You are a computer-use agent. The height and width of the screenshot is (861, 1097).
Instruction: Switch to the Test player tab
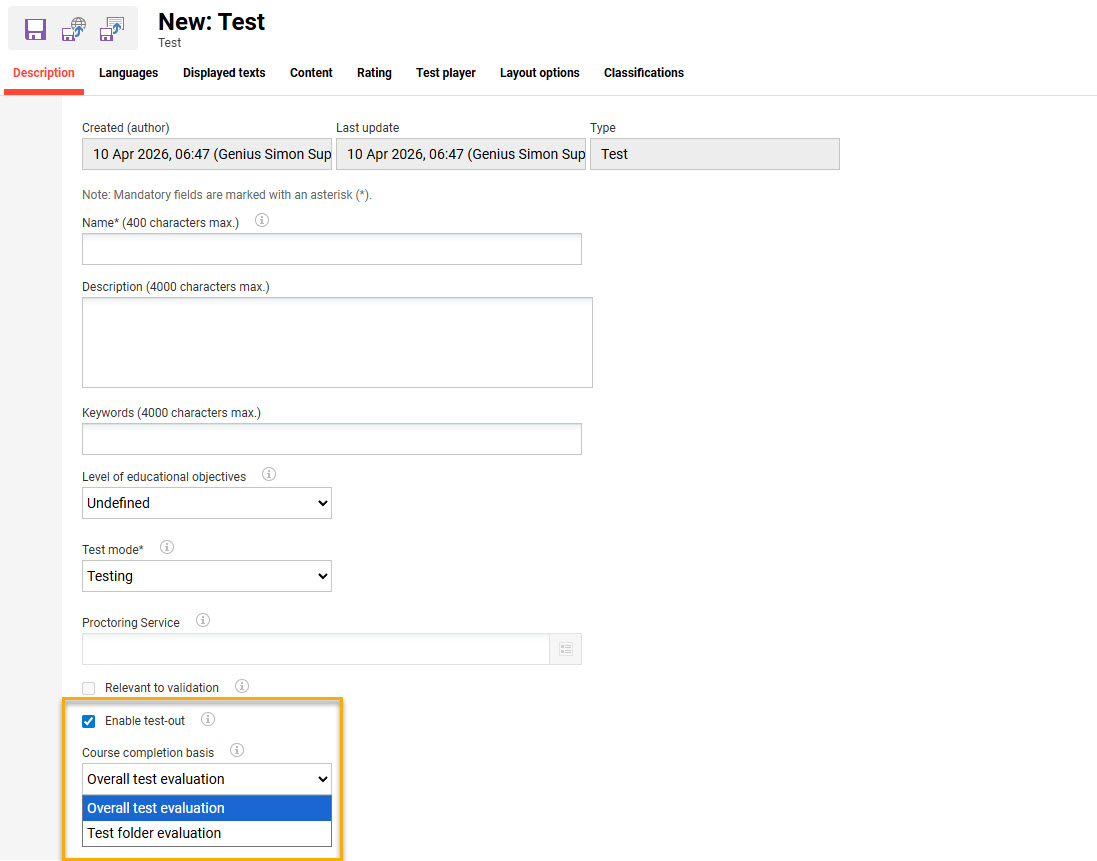point(445,72)
